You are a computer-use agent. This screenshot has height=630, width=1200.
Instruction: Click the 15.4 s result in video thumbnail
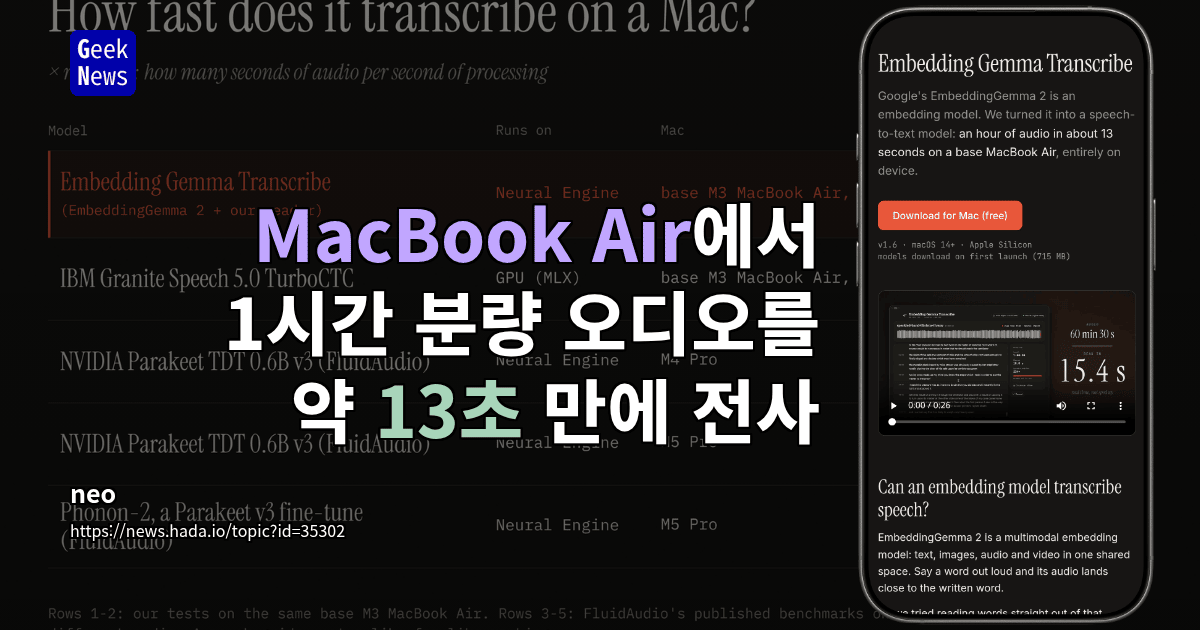[1093, 372]
